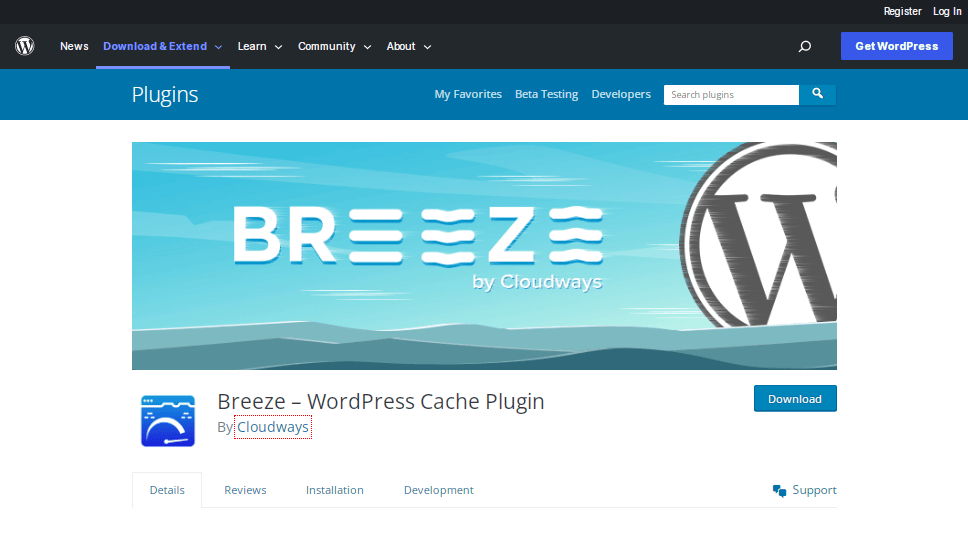The height and width of the screenshot is (539, 968).
Task: Expand the Download & Extend chevron
Action: pos(218,47)
